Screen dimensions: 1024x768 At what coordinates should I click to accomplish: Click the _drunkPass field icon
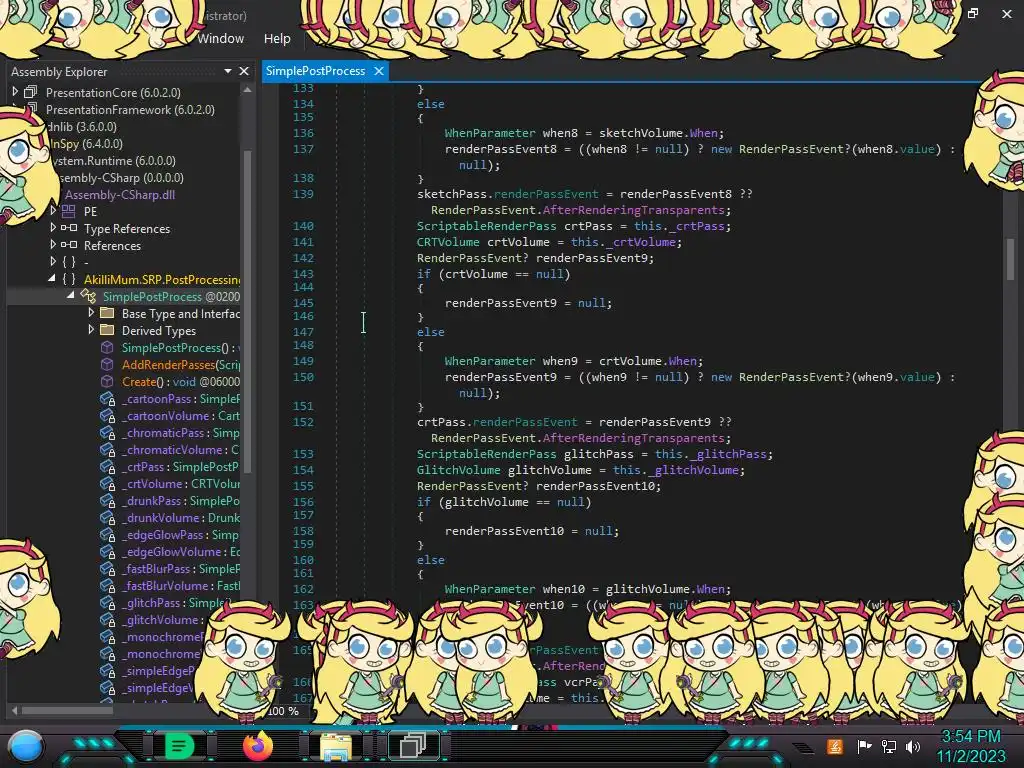coord(108,500)
